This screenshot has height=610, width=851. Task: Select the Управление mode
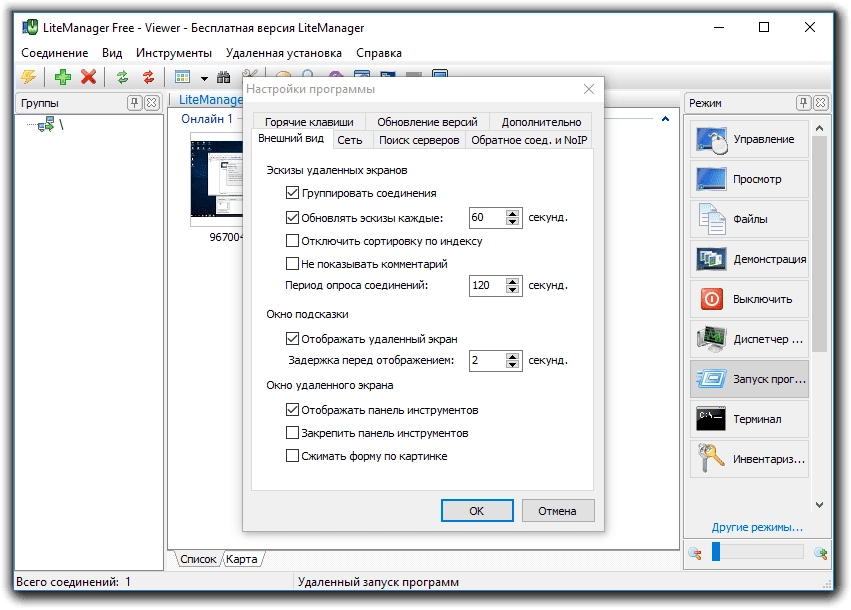[750, 139]
